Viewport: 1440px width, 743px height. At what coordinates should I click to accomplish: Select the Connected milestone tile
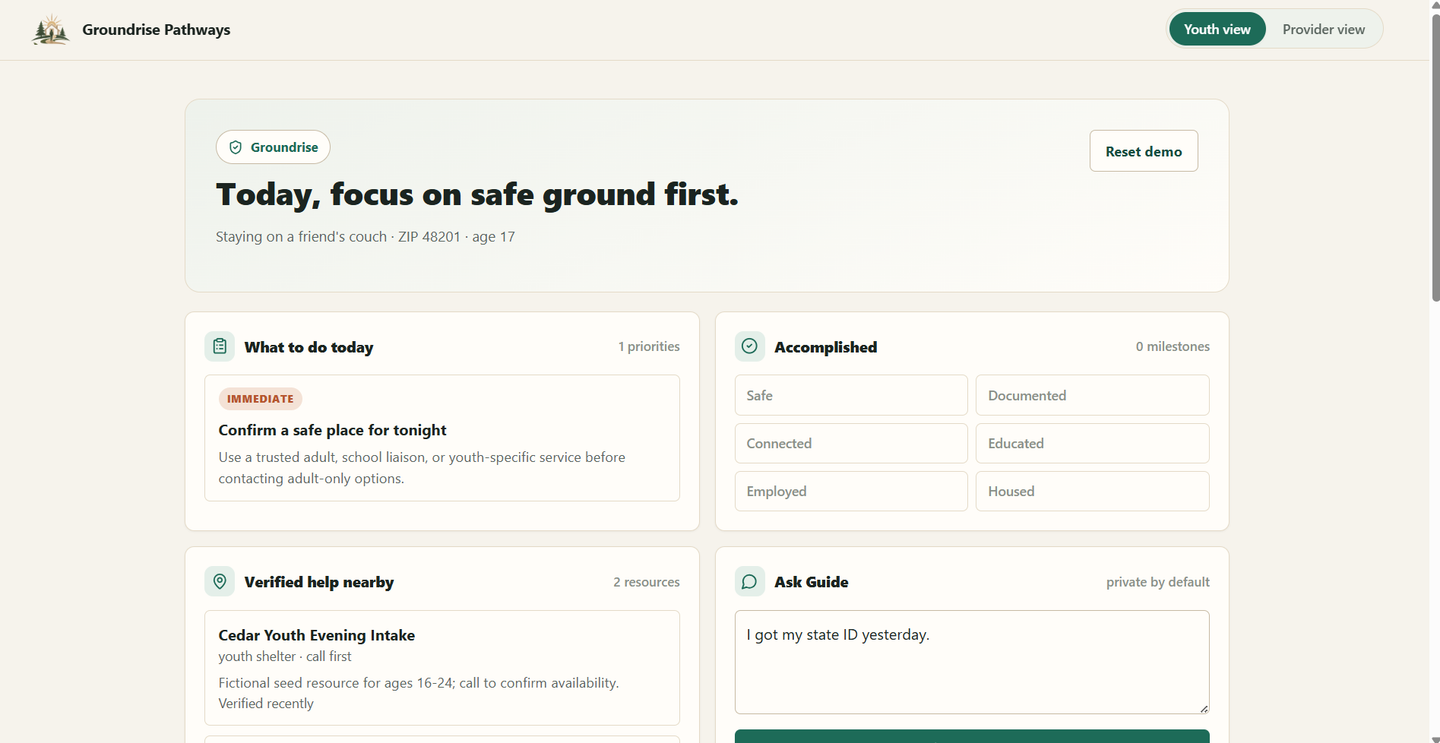(x=851, y=443)
